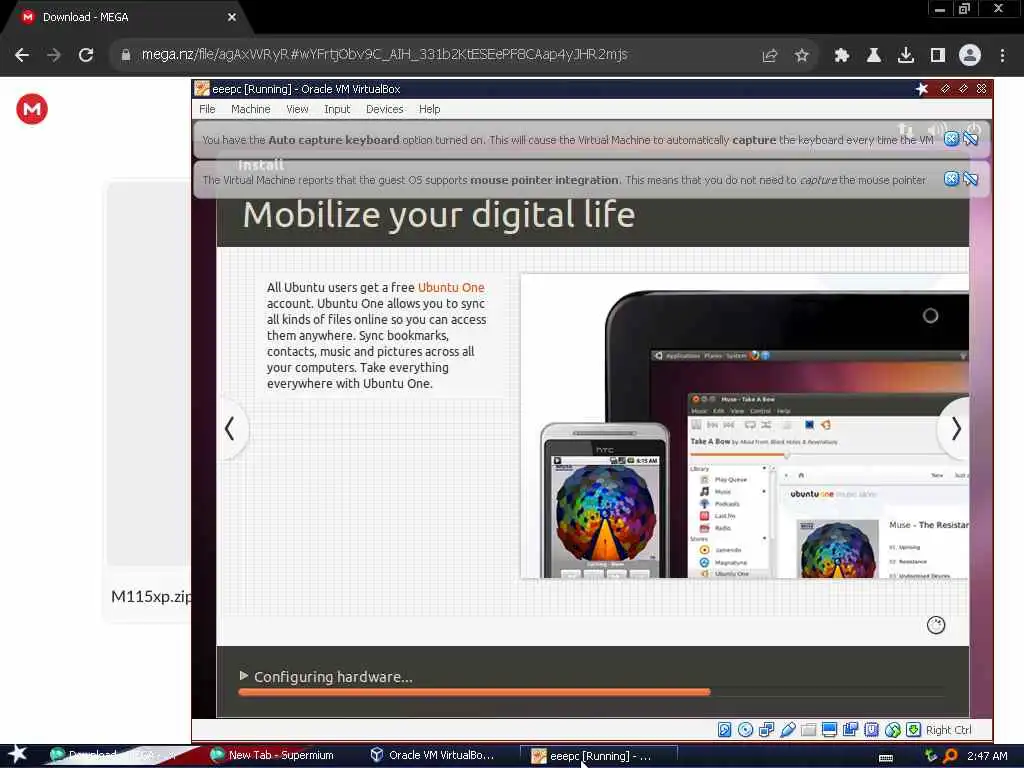Click the VirtualBox title bar window icon
This screenshot has width=1024, height=768.
click(x=202, y=89)
